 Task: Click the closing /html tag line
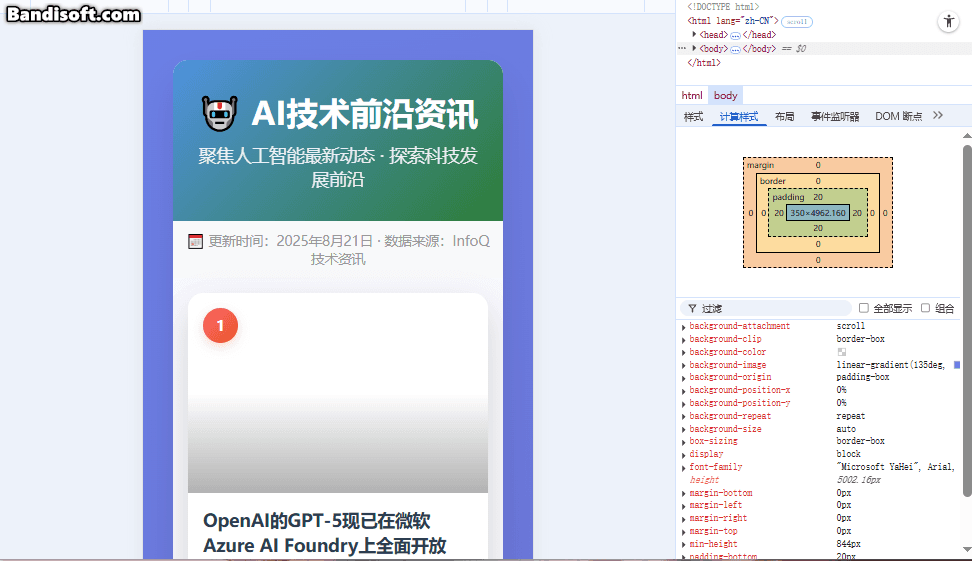(704, 63)
